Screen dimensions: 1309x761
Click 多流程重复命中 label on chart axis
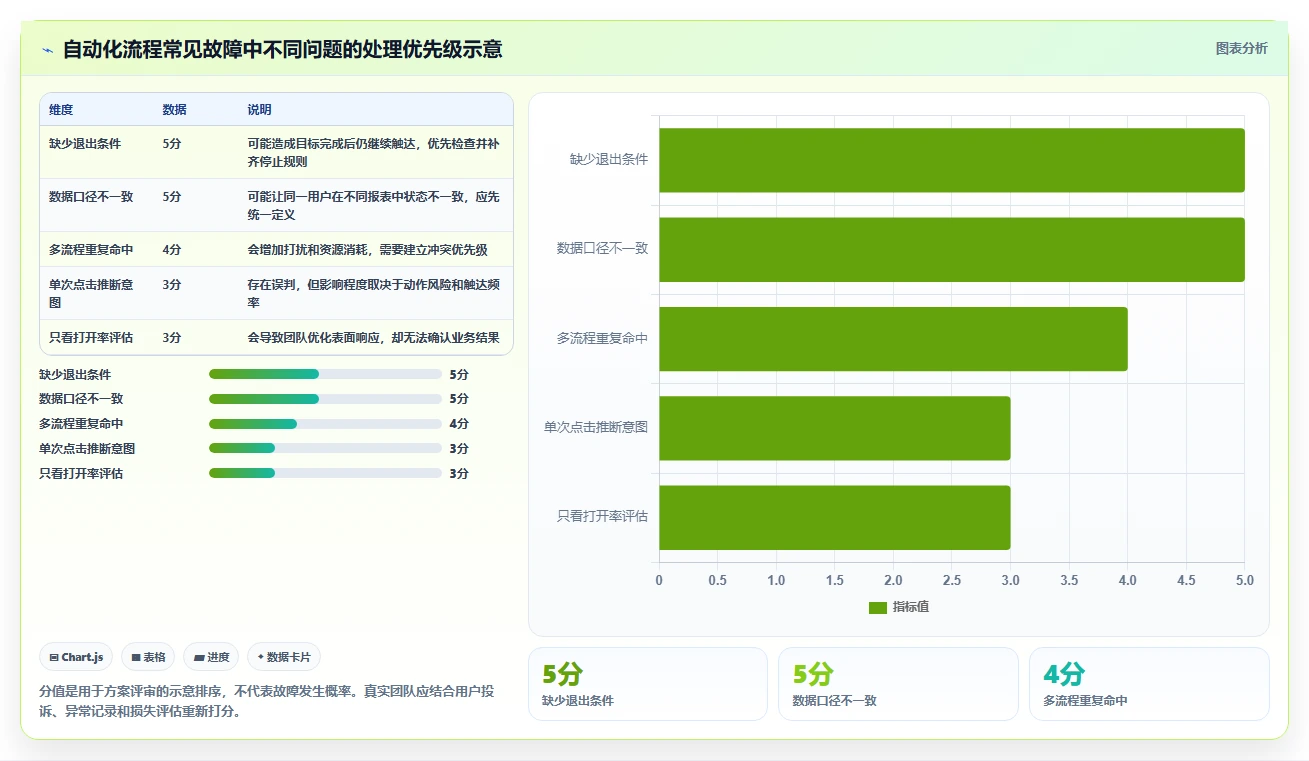tap(602, 338)
